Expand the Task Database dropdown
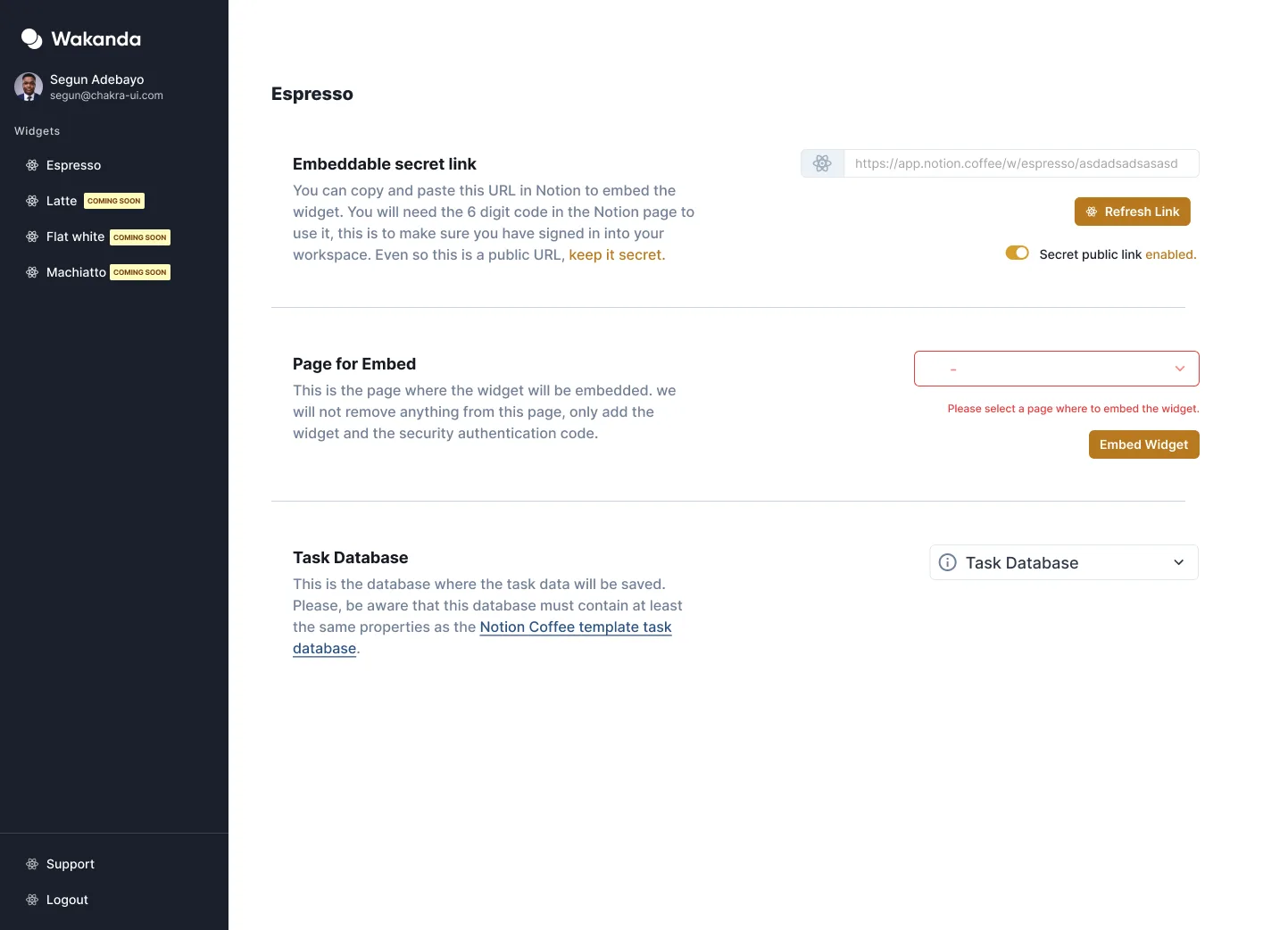This screenshot has height=930, width=1288. 1063,562
